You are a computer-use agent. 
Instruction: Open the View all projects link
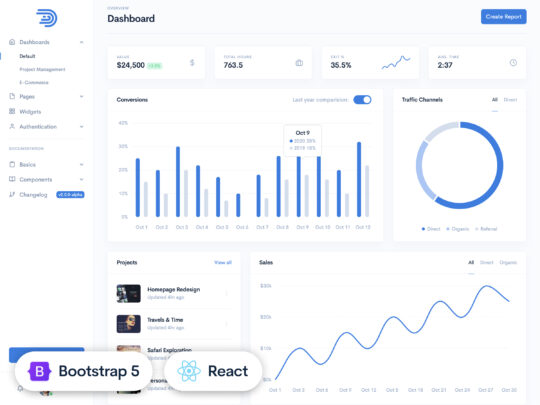[223, 262]
